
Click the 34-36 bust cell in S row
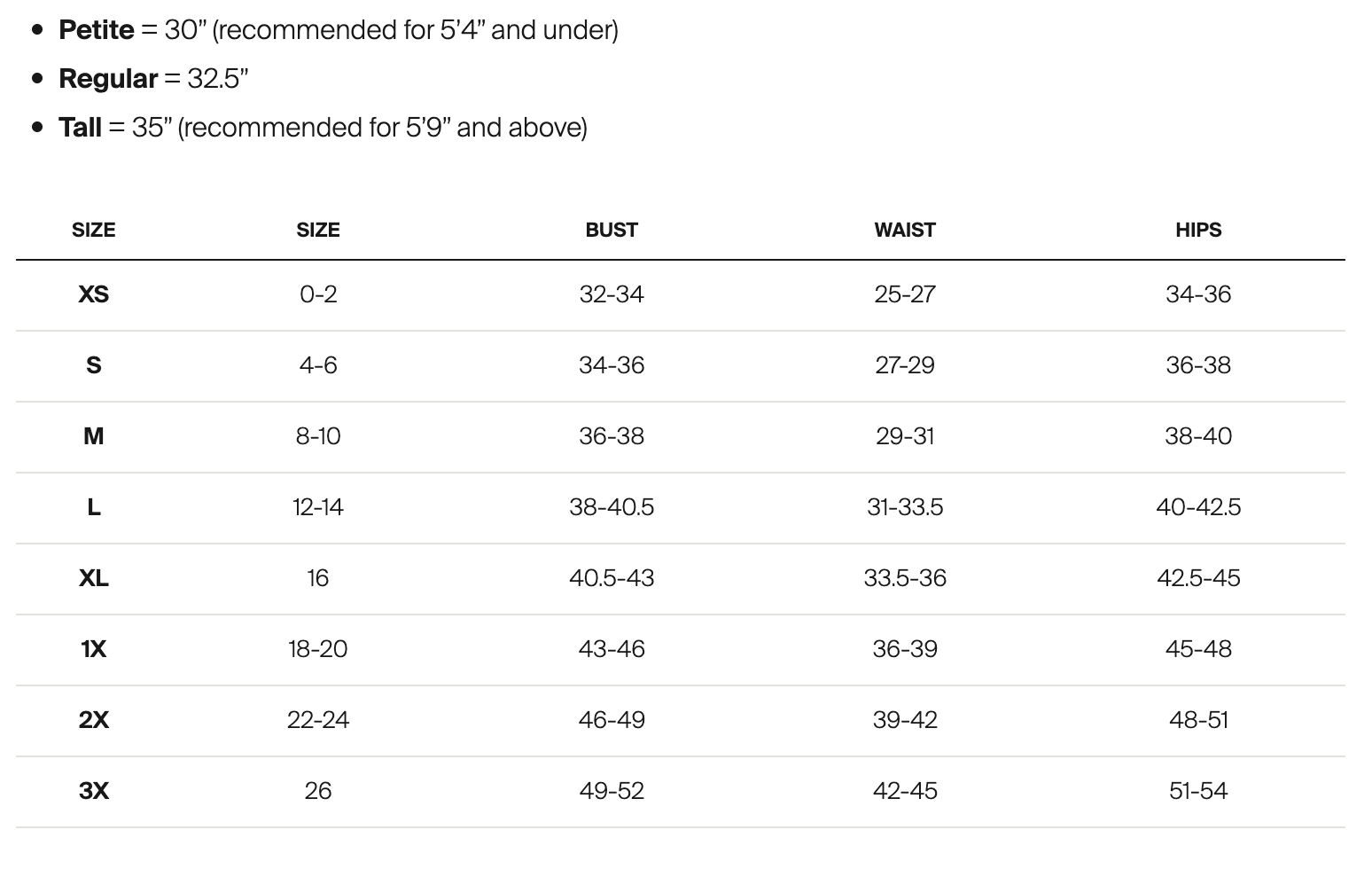pyautogui.click(x=612, y=365)
